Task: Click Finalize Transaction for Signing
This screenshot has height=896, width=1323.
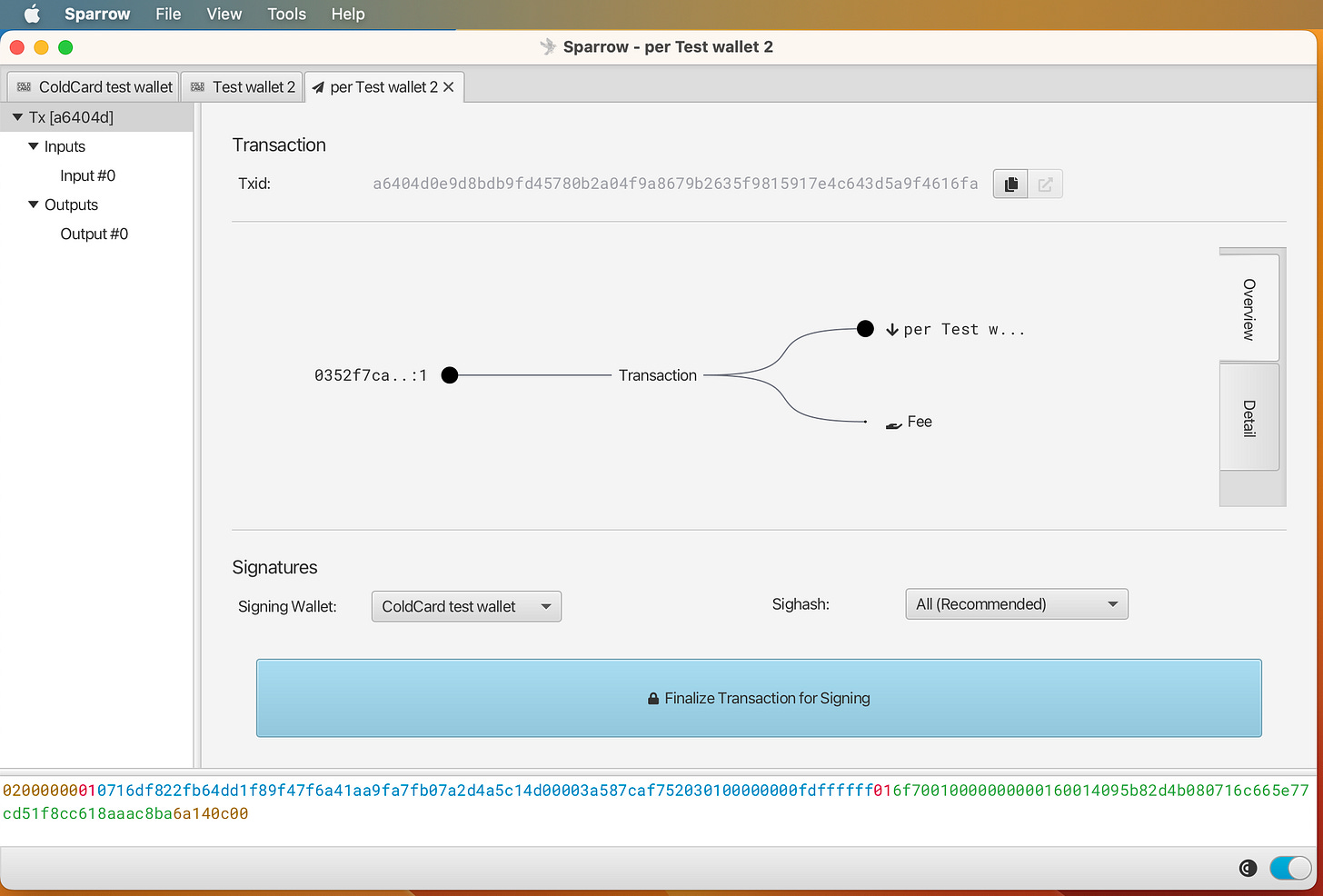Action: click(x=759, y=698)
